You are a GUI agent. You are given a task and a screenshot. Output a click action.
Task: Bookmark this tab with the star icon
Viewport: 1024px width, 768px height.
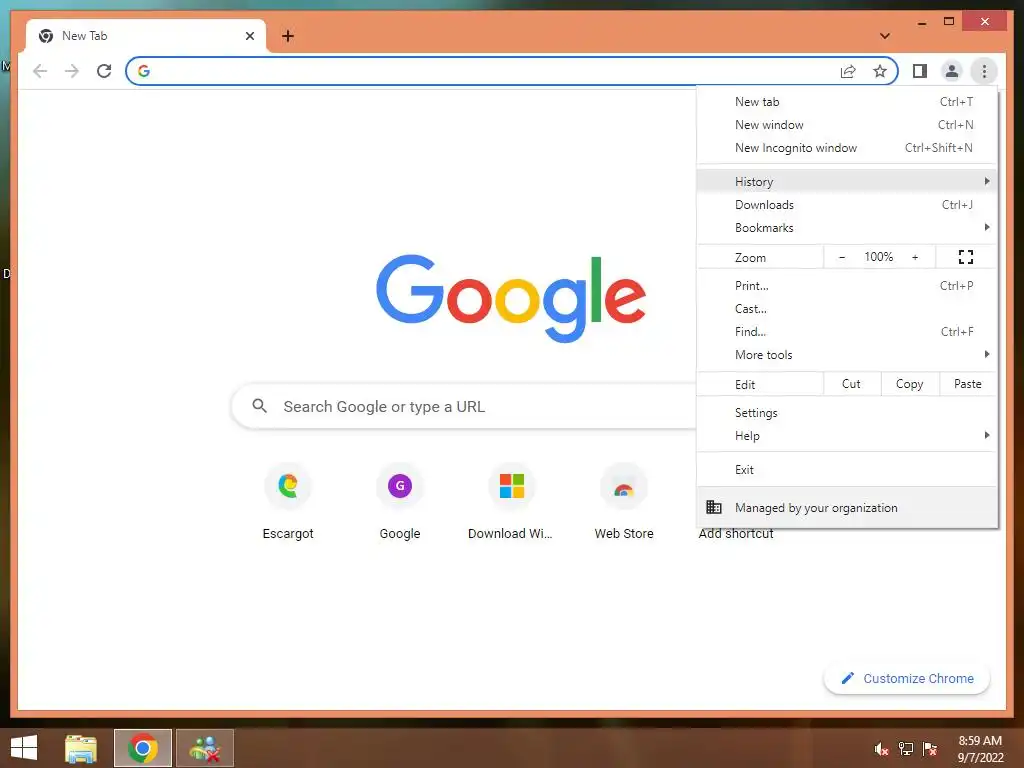coord(880,71)
